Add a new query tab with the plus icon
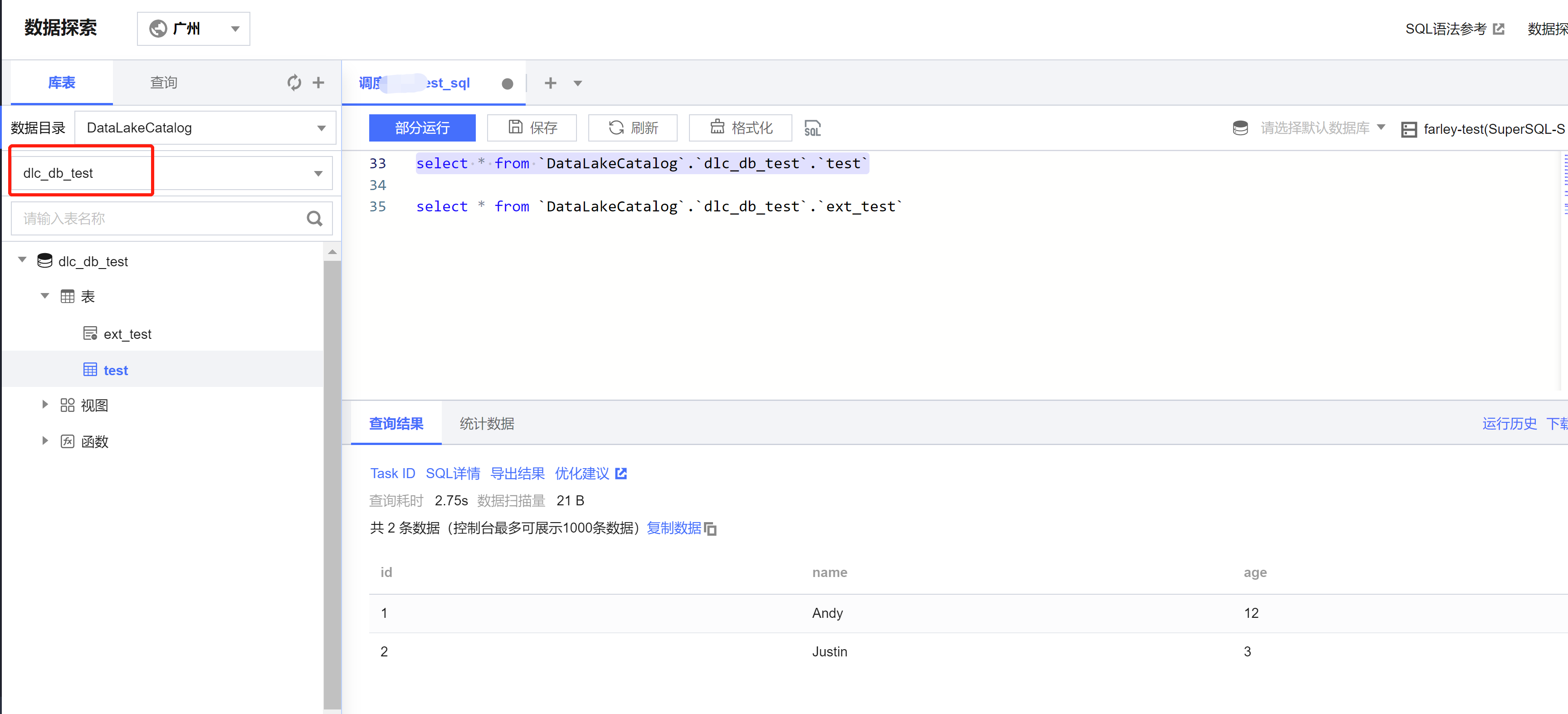This screenshot has width=1568, height=714. click(x=550, y=83)
